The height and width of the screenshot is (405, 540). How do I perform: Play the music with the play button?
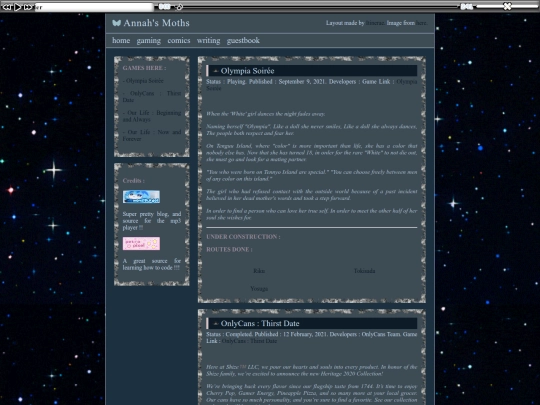coord(17,7)
